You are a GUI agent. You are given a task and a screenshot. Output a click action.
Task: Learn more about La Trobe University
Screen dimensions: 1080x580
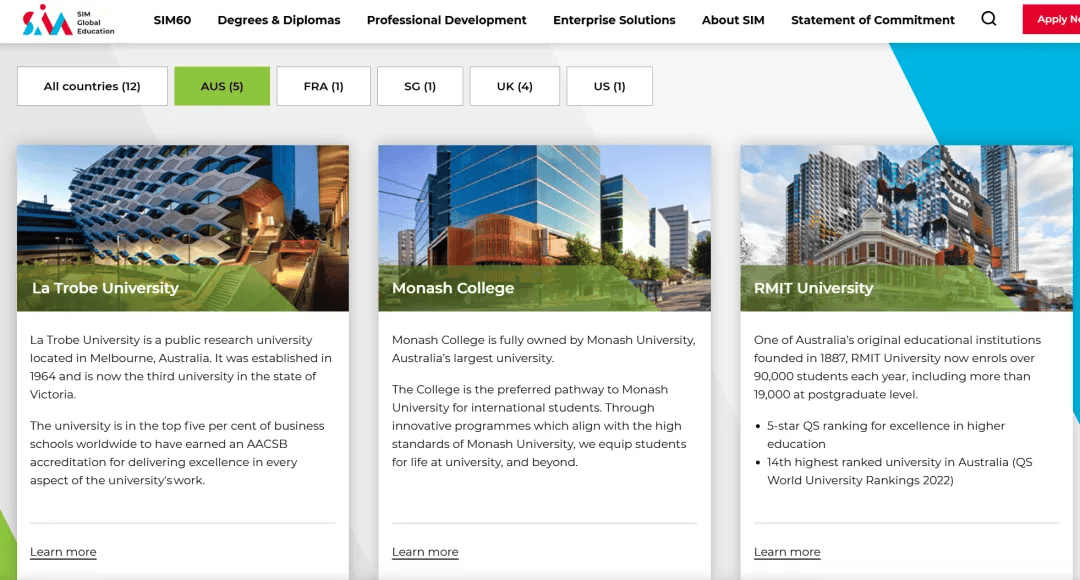coord(63,552)
